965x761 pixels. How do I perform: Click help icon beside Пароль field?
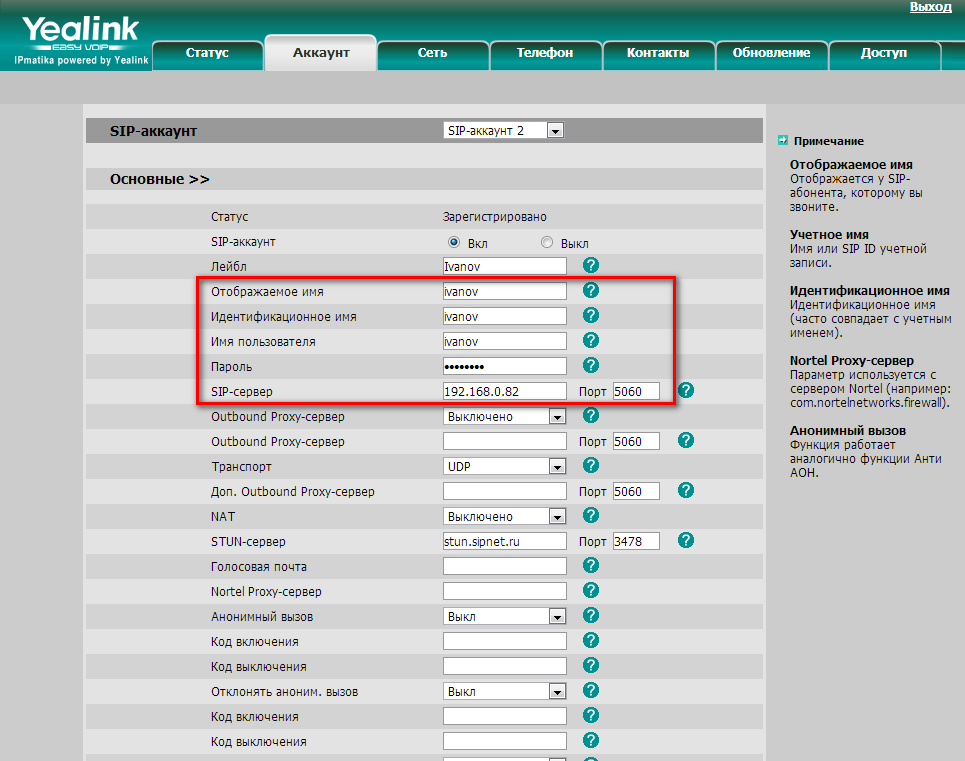(x=591, y=365)
